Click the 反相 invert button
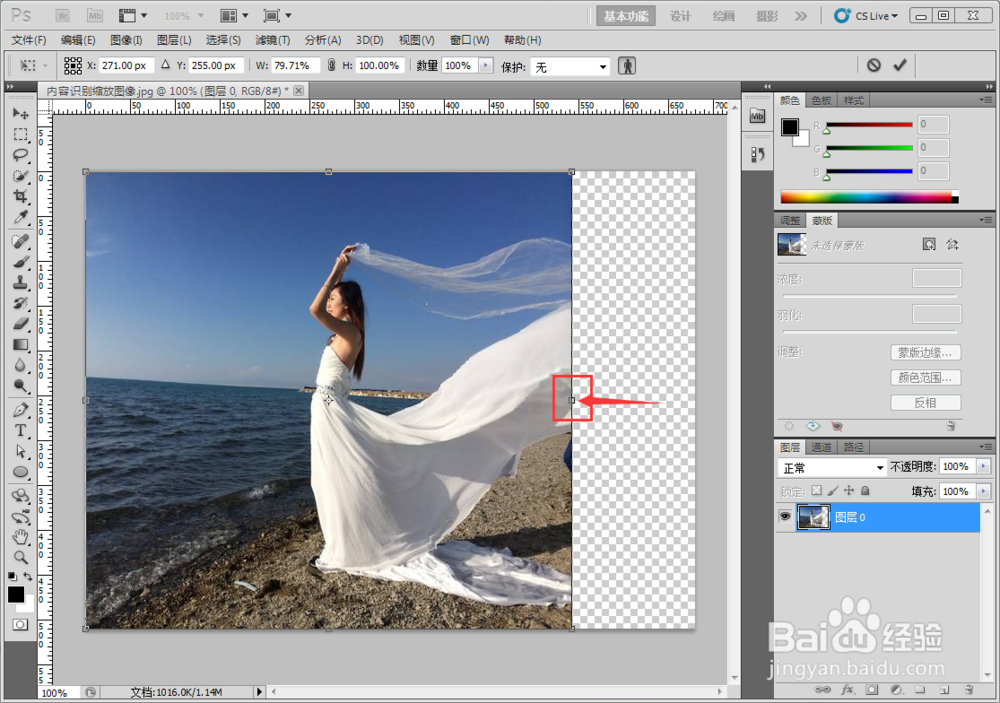 pos(925,403)
